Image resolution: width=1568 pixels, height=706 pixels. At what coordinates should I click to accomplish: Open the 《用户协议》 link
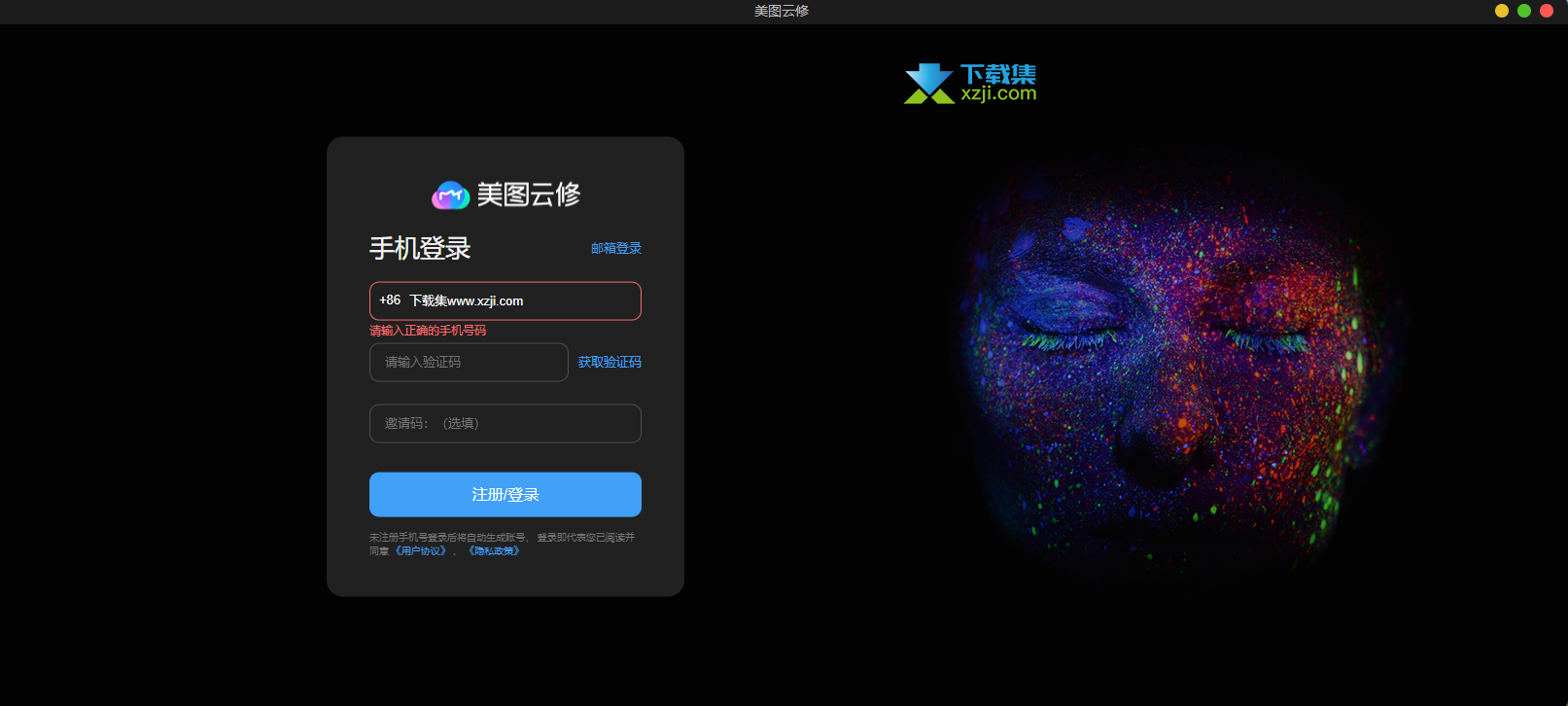tap(421, 551)
